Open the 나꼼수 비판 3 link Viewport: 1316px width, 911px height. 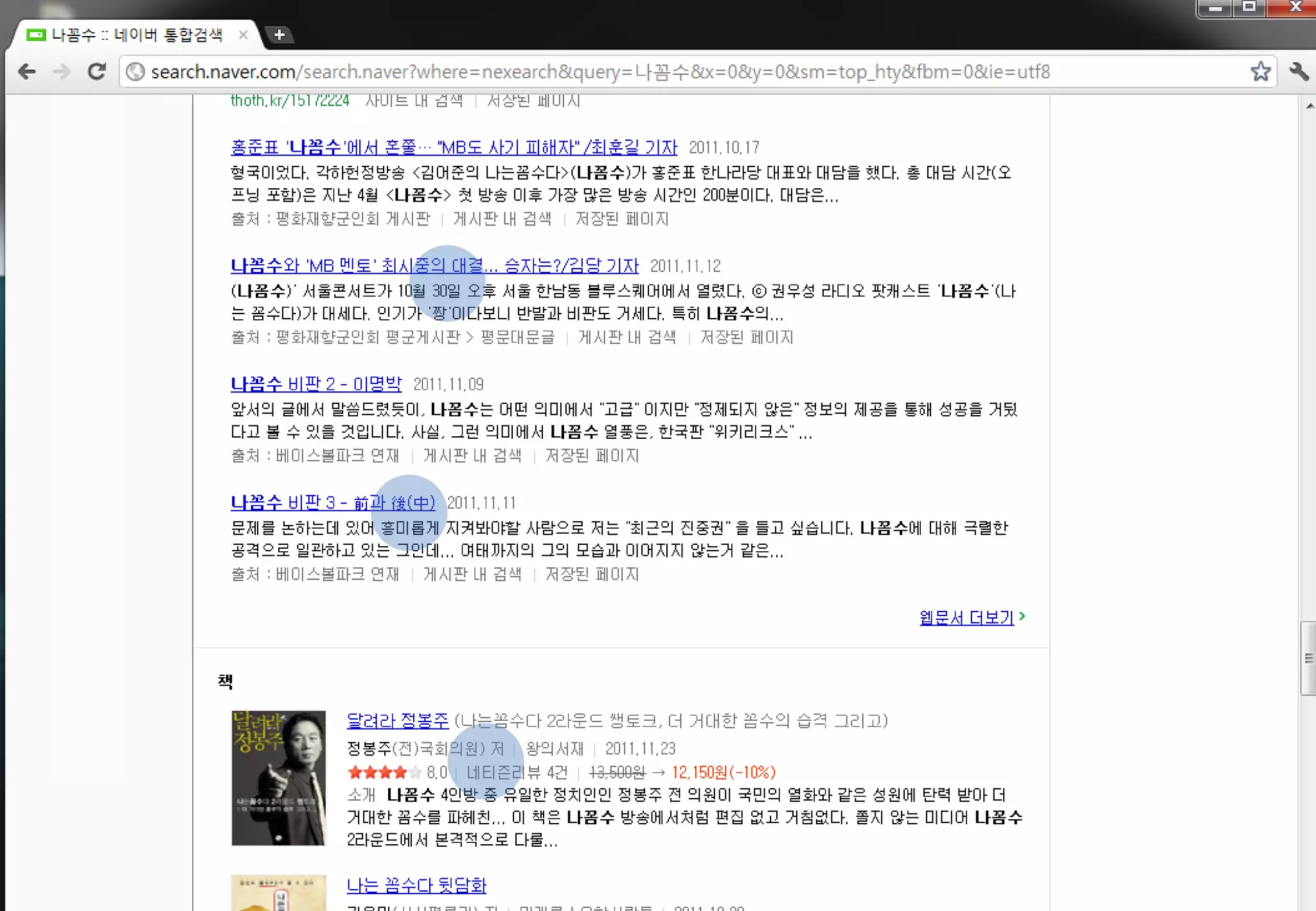332,502
